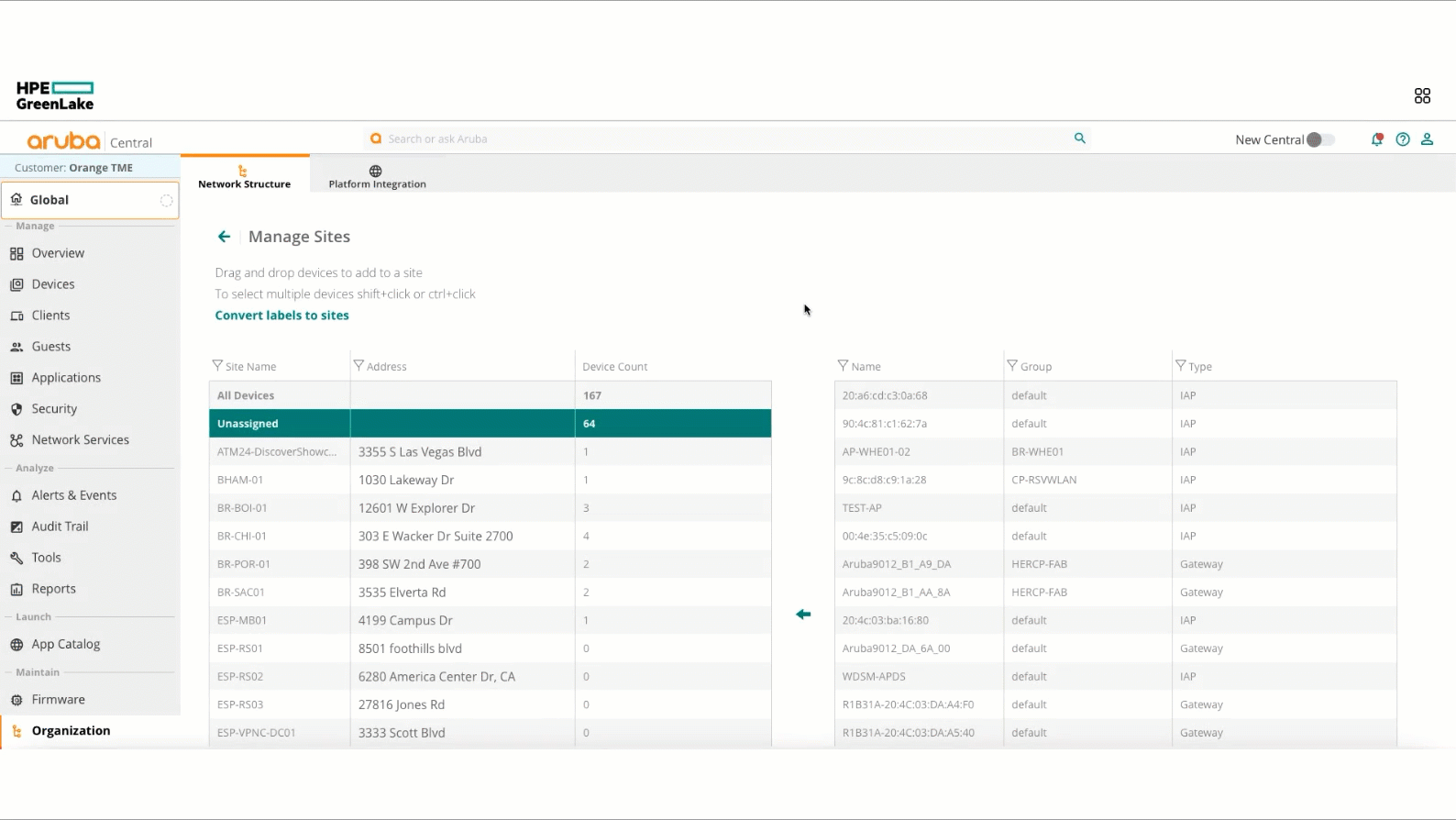Open the HPE GreenLake apps grid icon
This screenshot has width=1456, height=820.
[1422, 95]
